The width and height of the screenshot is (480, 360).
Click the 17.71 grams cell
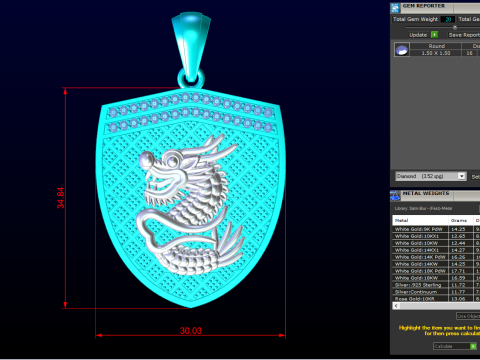(x=461, y=271)
